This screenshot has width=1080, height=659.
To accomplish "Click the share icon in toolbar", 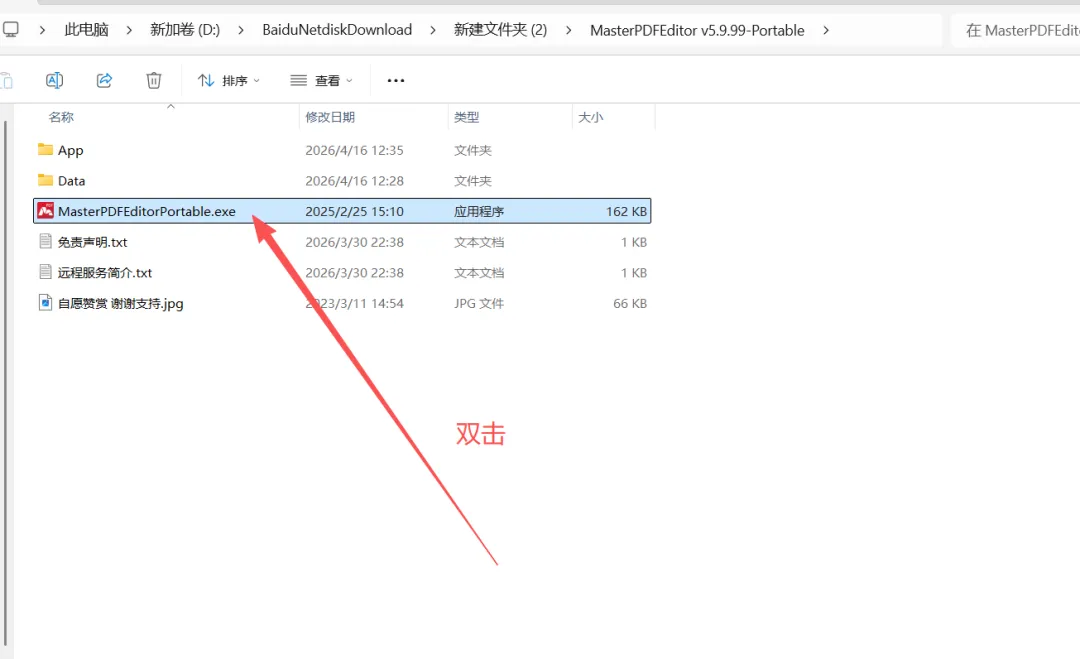I will pos(104,81).
